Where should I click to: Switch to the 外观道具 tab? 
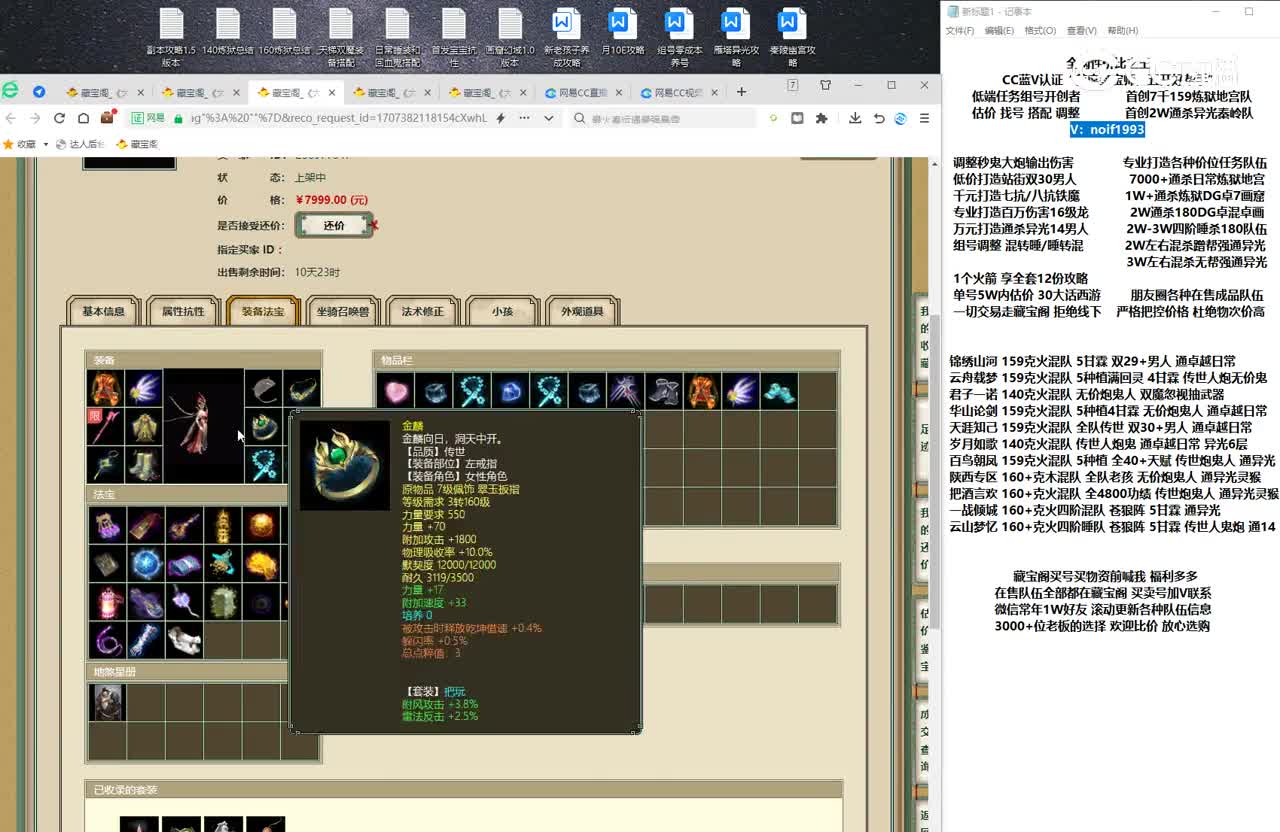click(582, 311)
